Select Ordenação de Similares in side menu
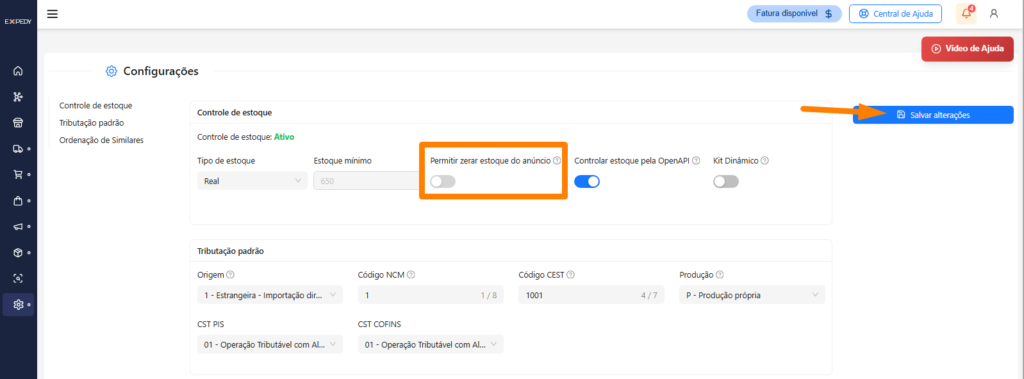The width and height of the screenshot is (1024, 379). click(101, 139)
